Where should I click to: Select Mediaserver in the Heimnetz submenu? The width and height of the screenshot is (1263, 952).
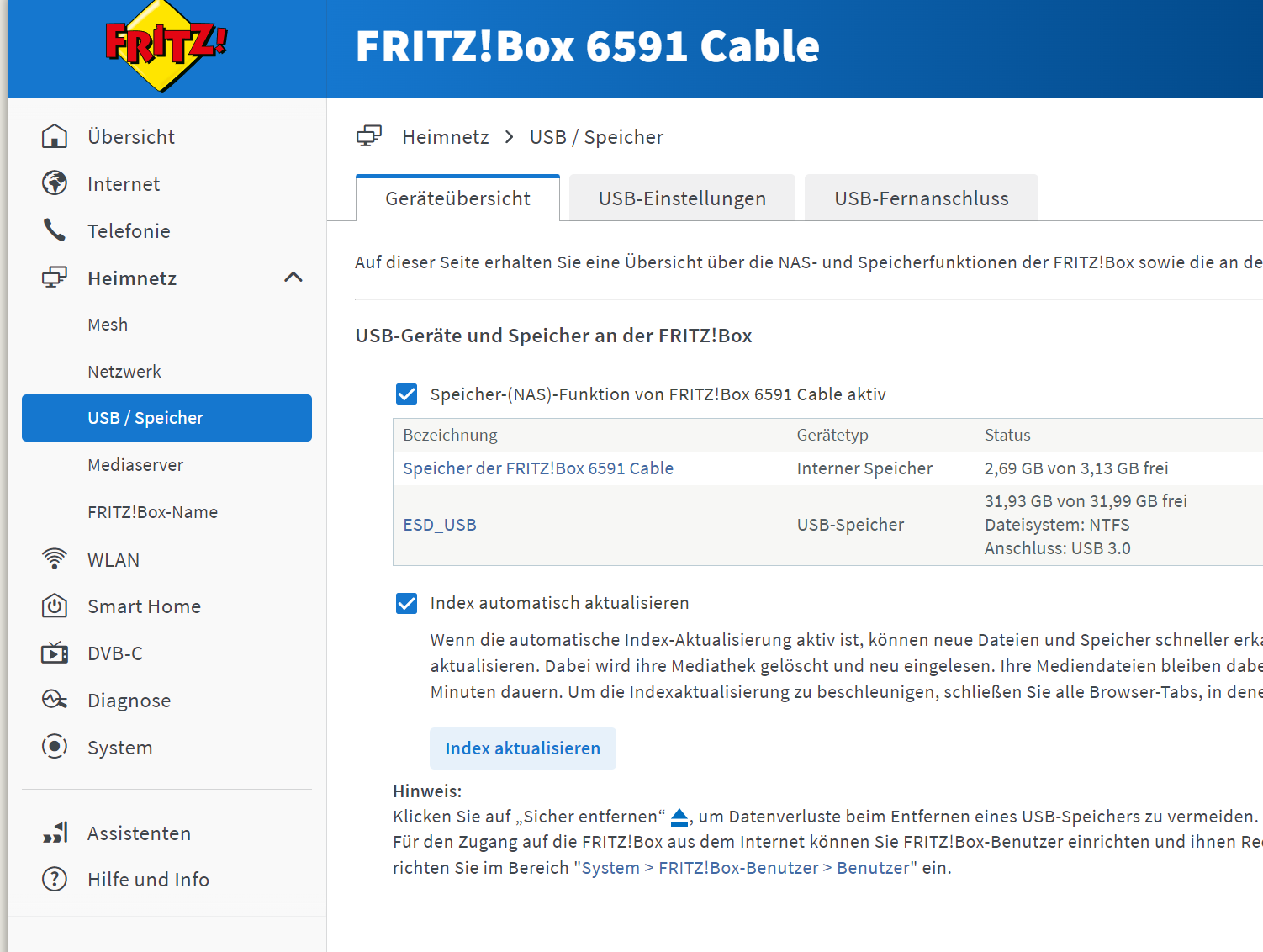pyautogui.click(x=135, y=465)
